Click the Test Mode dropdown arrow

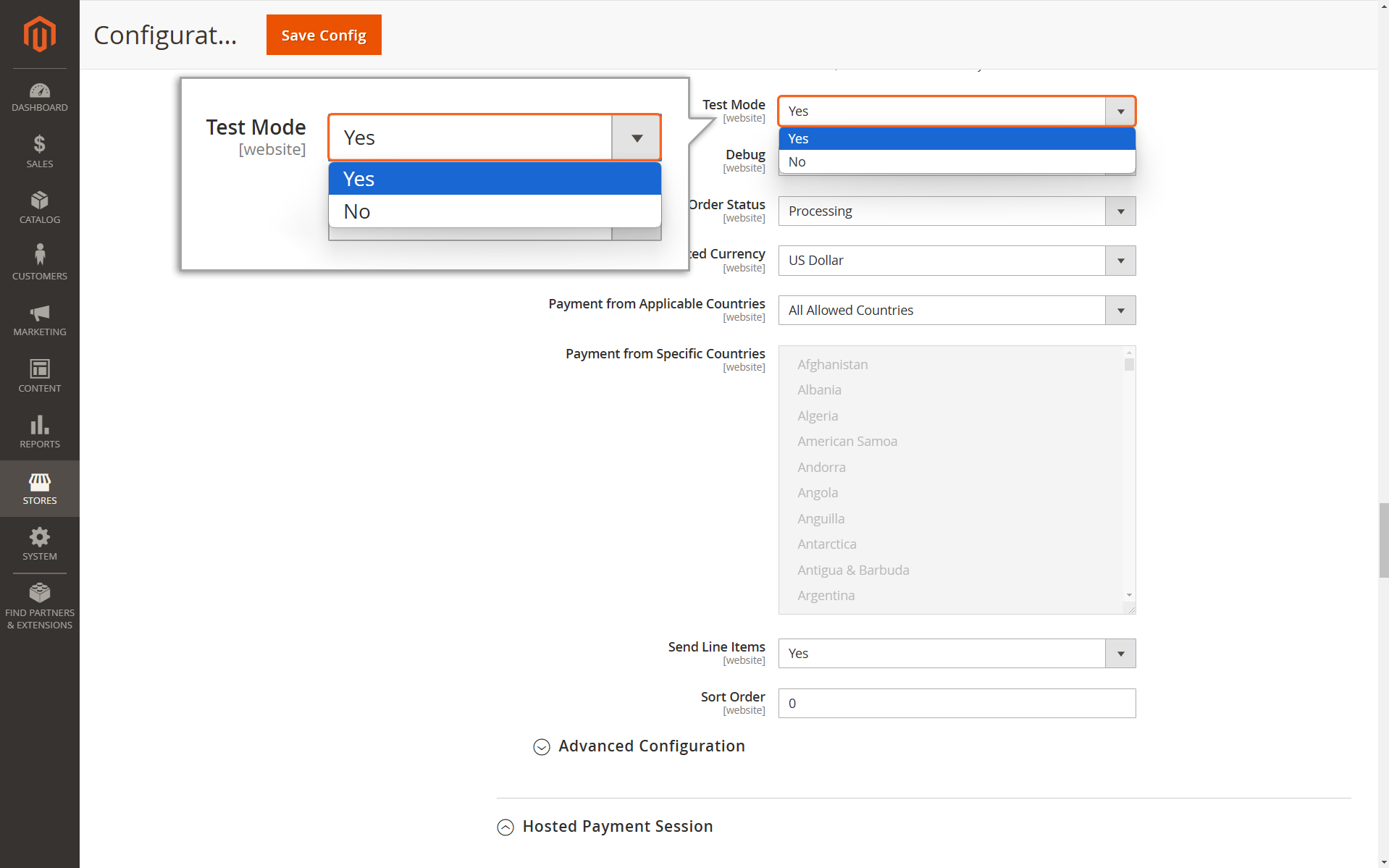coord(1120,111)
